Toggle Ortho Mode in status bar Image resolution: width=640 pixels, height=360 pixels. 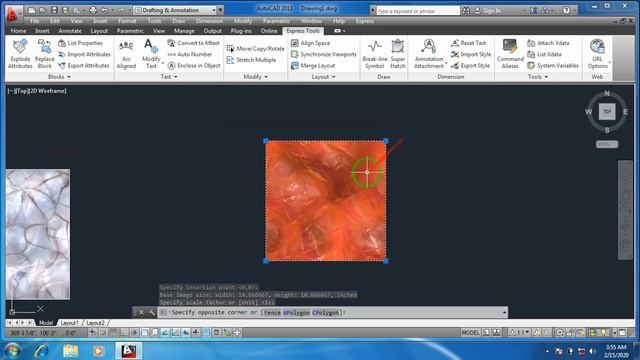pyautogui.click(x=124, y=333)
